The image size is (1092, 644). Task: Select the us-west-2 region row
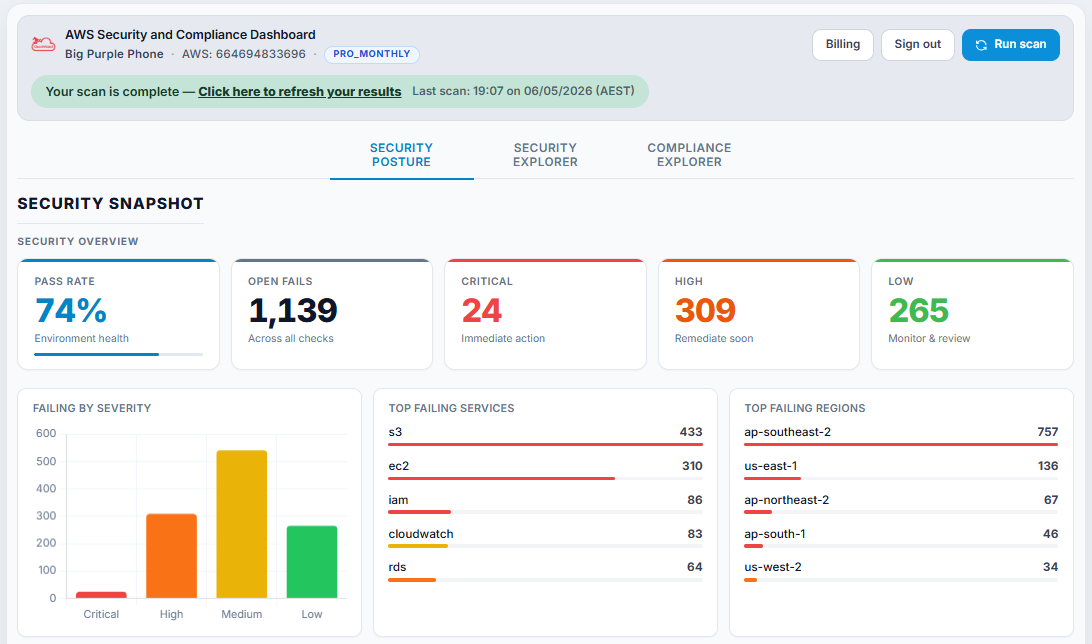point(901,572)
